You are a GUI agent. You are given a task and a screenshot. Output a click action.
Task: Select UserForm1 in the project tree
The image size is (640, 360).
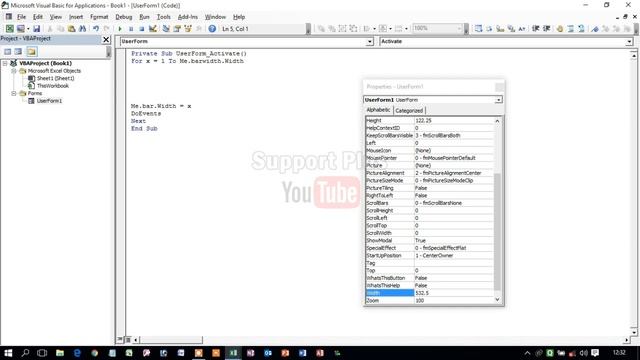(x=49, y=101)
